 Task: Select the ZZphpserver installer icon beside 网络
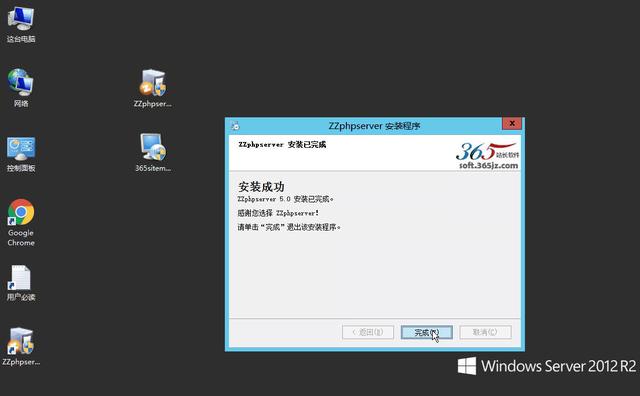[153, 88]
